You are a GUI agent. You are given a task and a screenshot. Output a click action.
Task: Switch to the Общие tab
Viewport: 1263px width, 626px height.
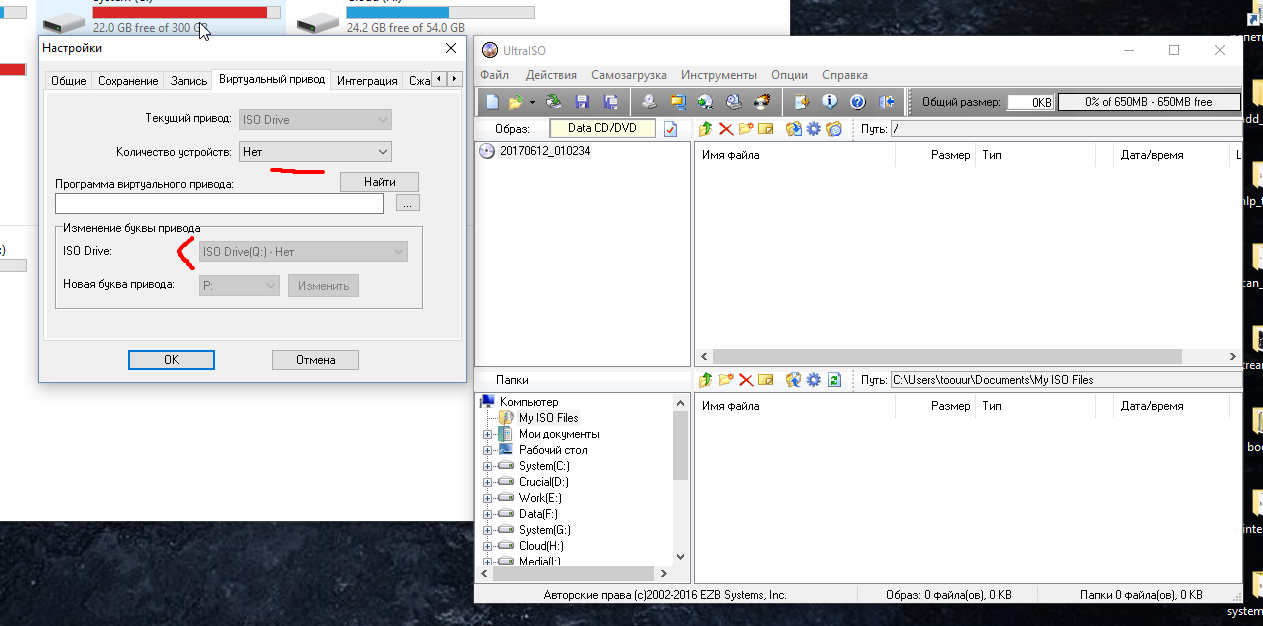click(69, 81)
